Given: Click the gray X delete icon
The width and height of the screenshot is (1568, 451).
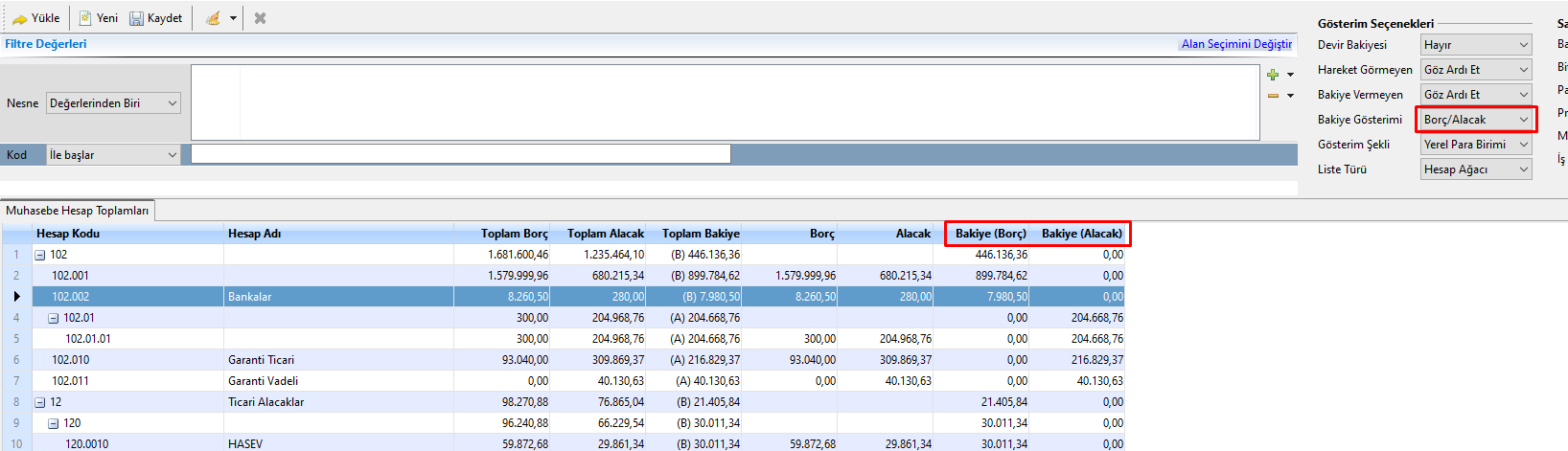Looking at the screenshot, I should (260, 18).
